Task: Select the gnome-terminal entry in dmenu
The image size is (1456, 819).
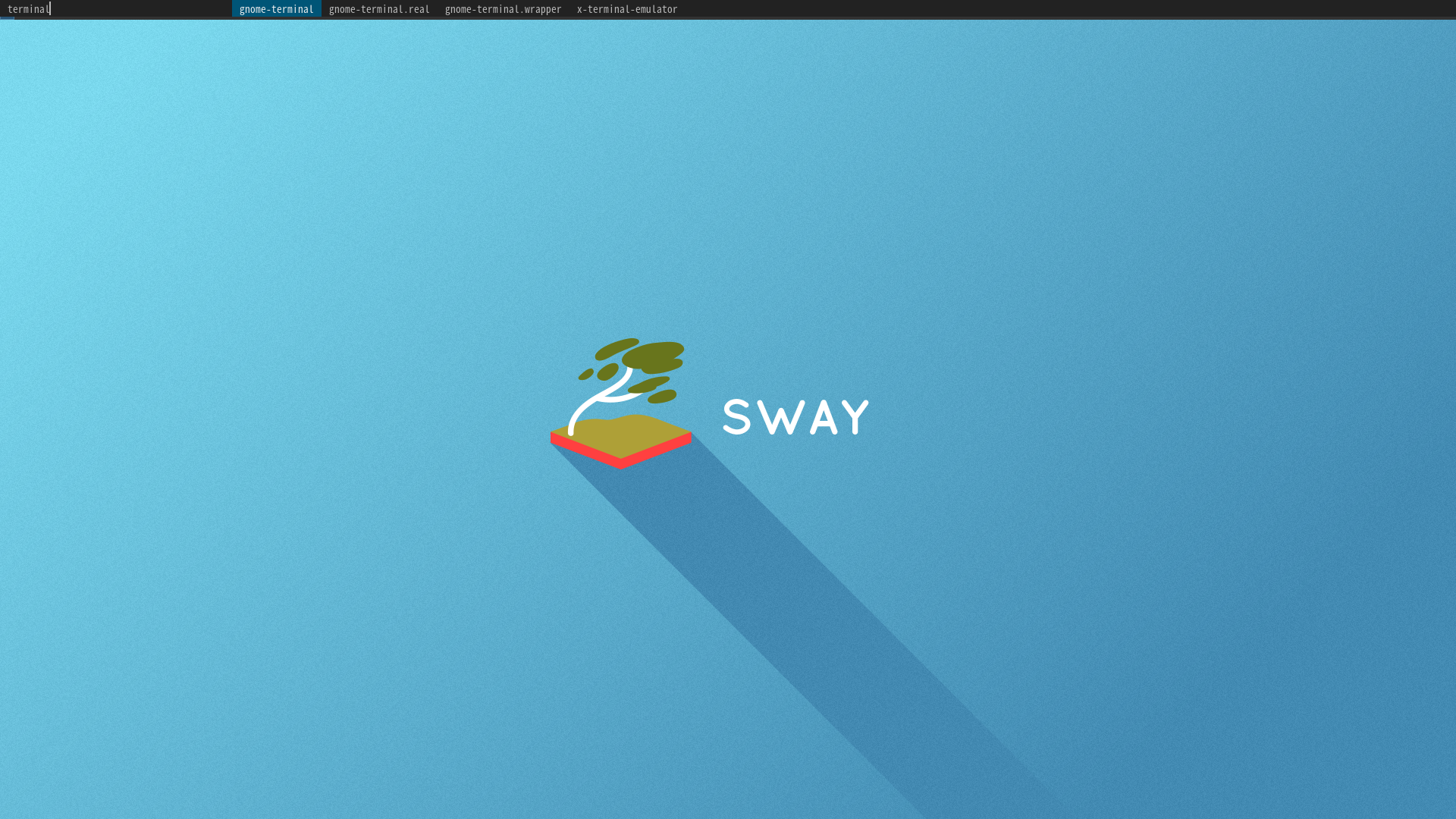Action: coord(276,9)
